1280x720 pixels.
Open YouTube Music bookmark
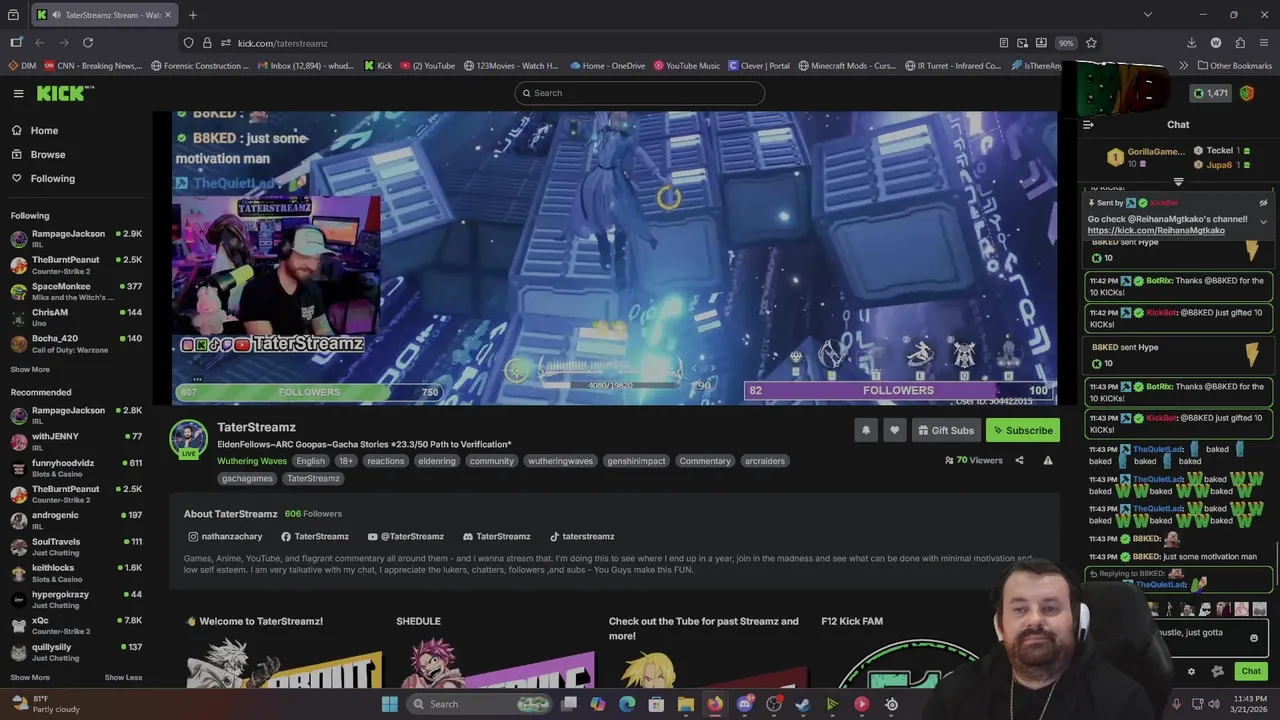click(687, 66)
